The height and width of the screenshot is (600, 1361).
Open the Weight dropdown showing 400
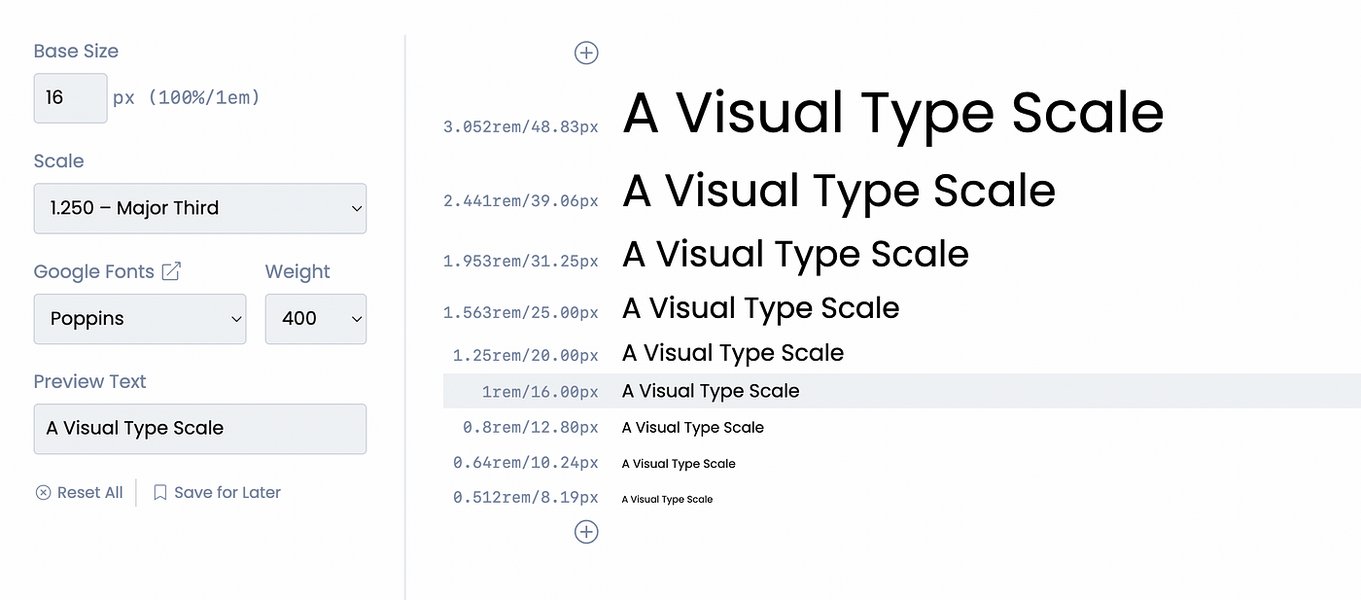[x=315, y=319]
